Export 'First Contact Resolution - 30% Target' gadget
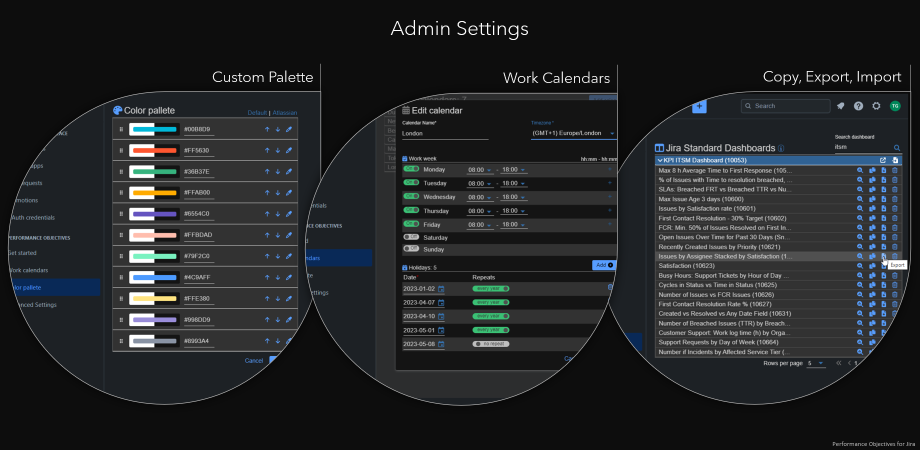920x450 pixels. 884,218
